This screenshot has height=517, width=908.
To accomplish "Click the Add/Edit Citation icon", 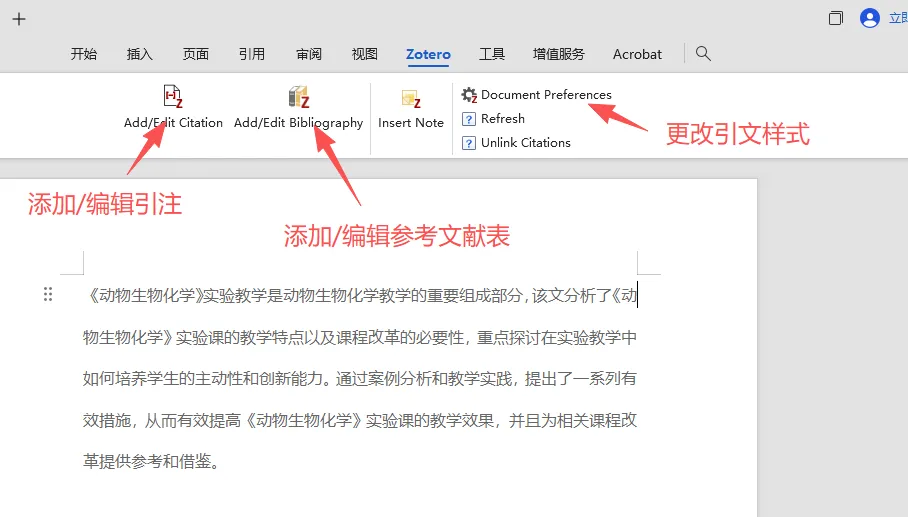I will 173,97.
